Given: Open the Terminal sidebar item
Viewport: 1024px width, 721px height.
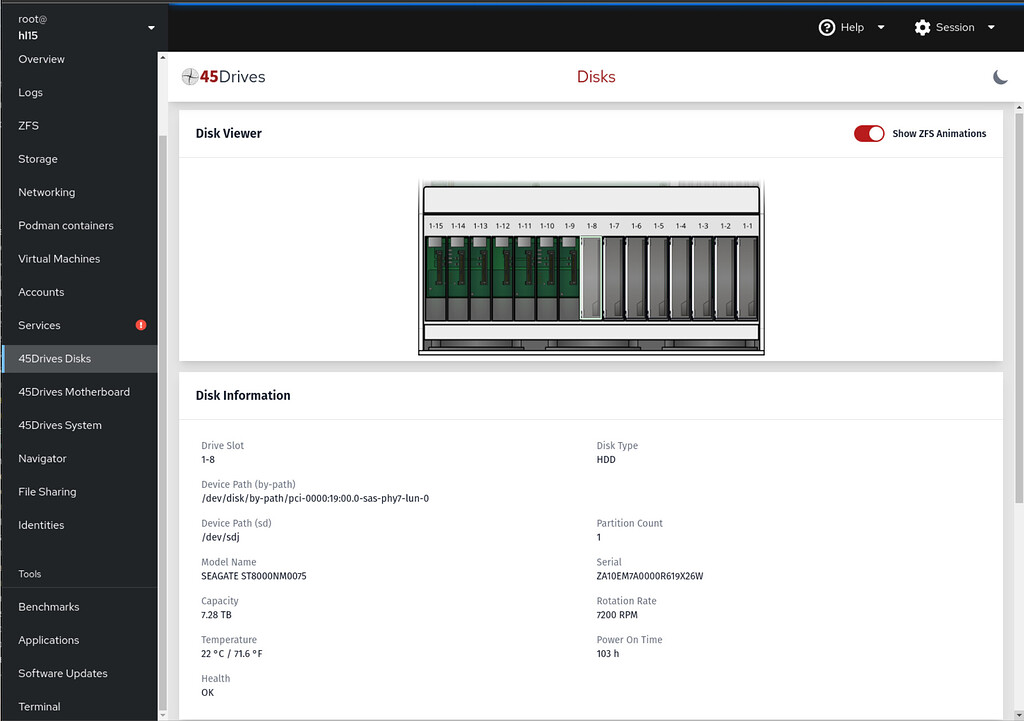Looking at the screenshot, I should coord(39,706).
